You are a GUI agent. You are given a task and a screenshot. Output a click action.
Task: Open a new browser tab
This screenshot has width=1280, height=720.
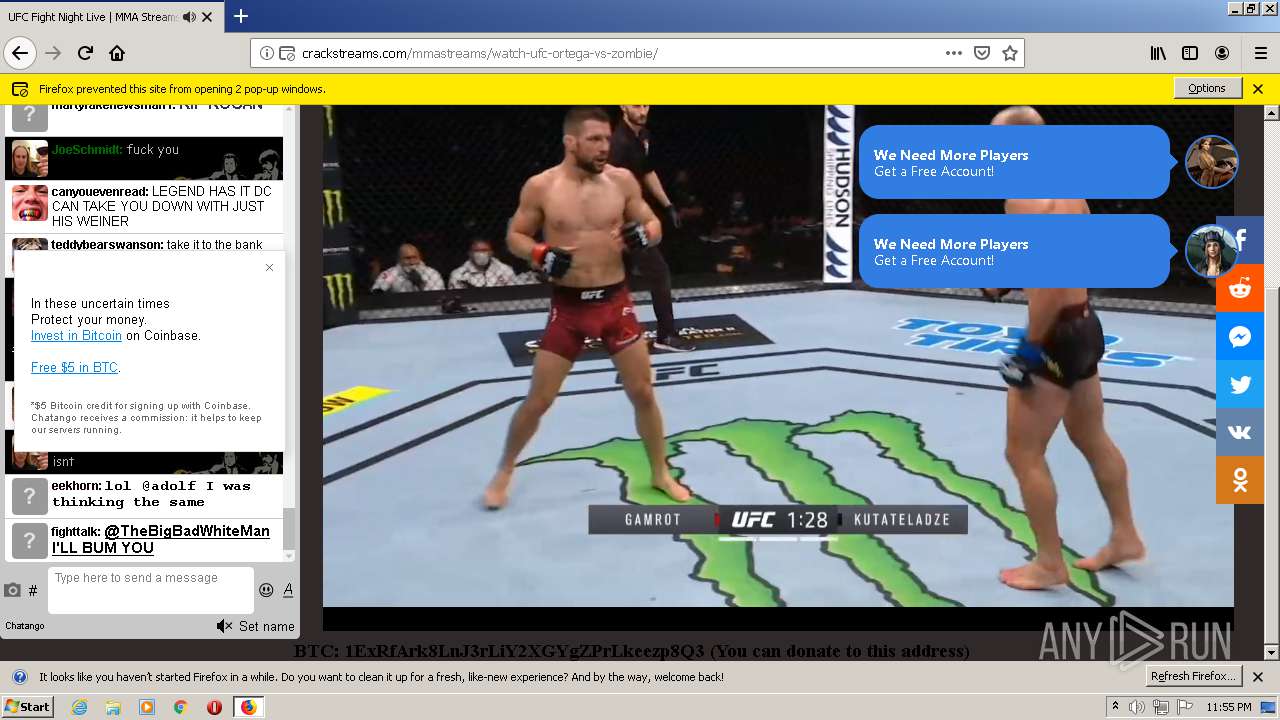point(241,16)
